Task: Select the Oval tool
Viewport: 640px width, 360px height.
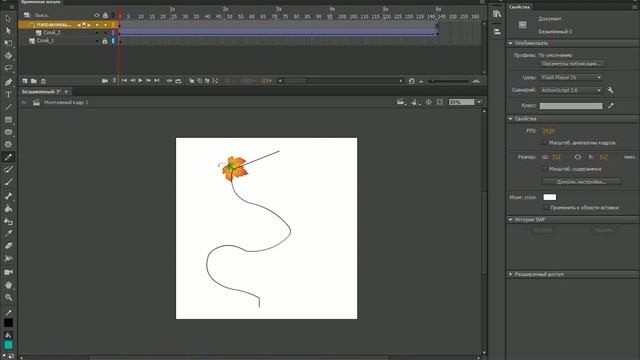Action: tap(8, 132)
